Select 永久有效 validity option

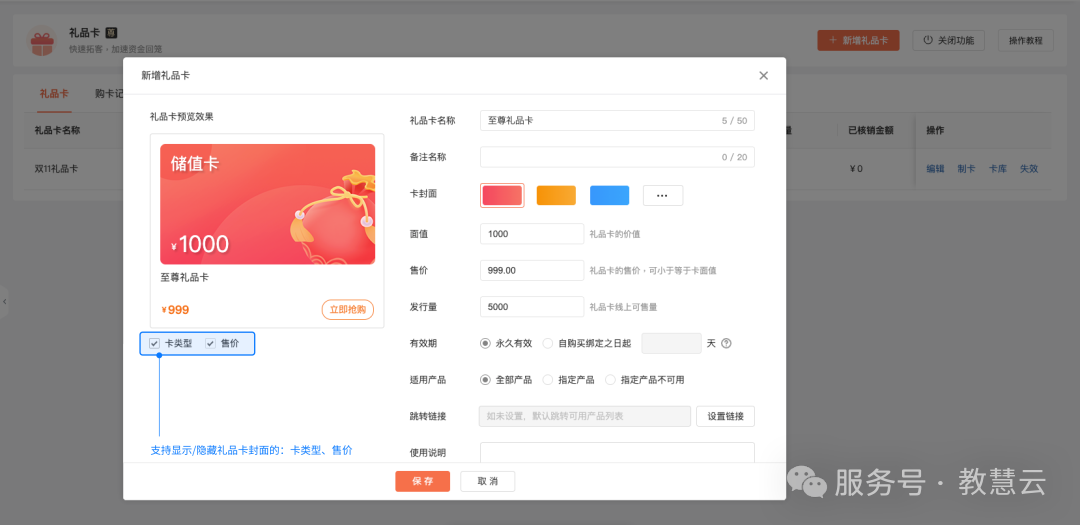(486, 343)
